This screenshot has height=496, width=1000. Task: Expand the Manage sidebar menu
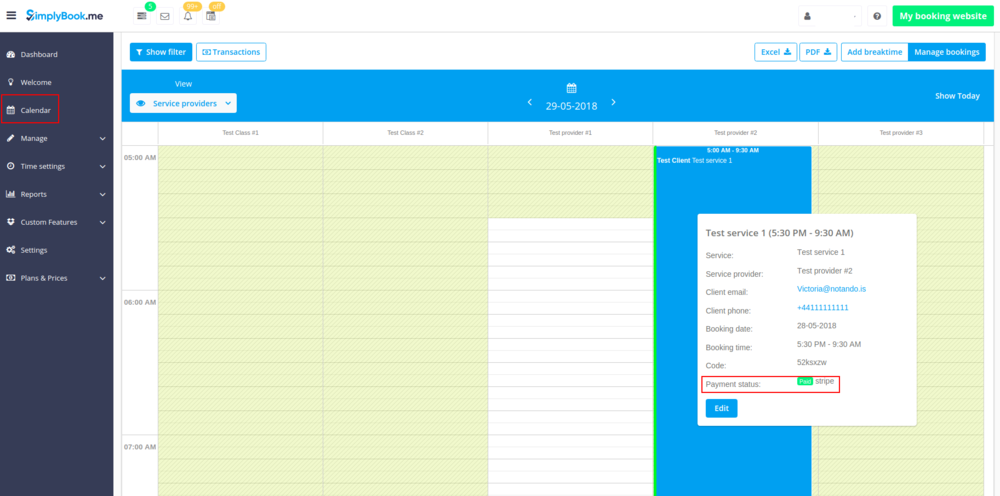pos(56,138)
